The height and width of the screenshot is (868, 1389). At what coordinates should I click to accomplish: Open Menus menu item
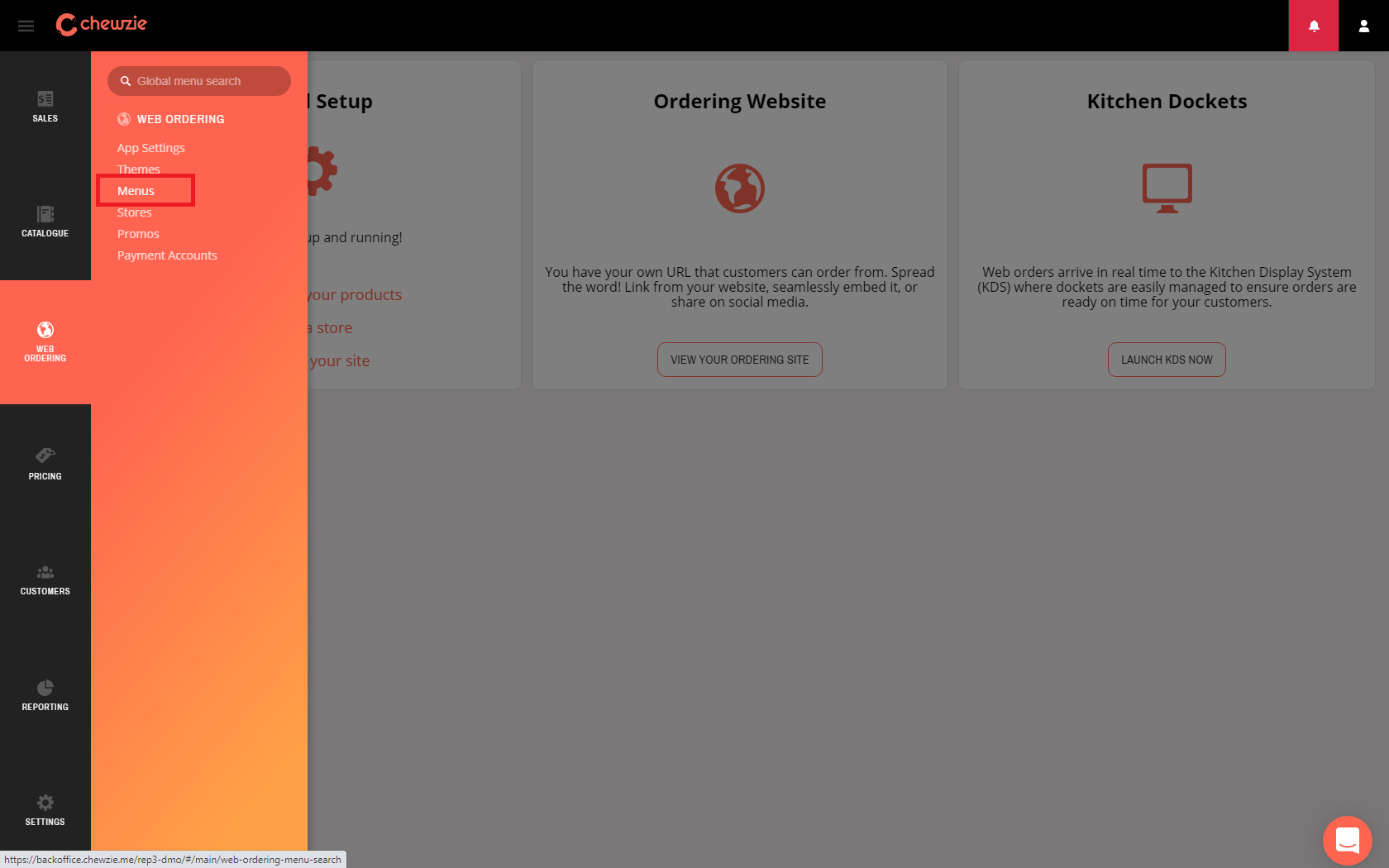[136, 191]
